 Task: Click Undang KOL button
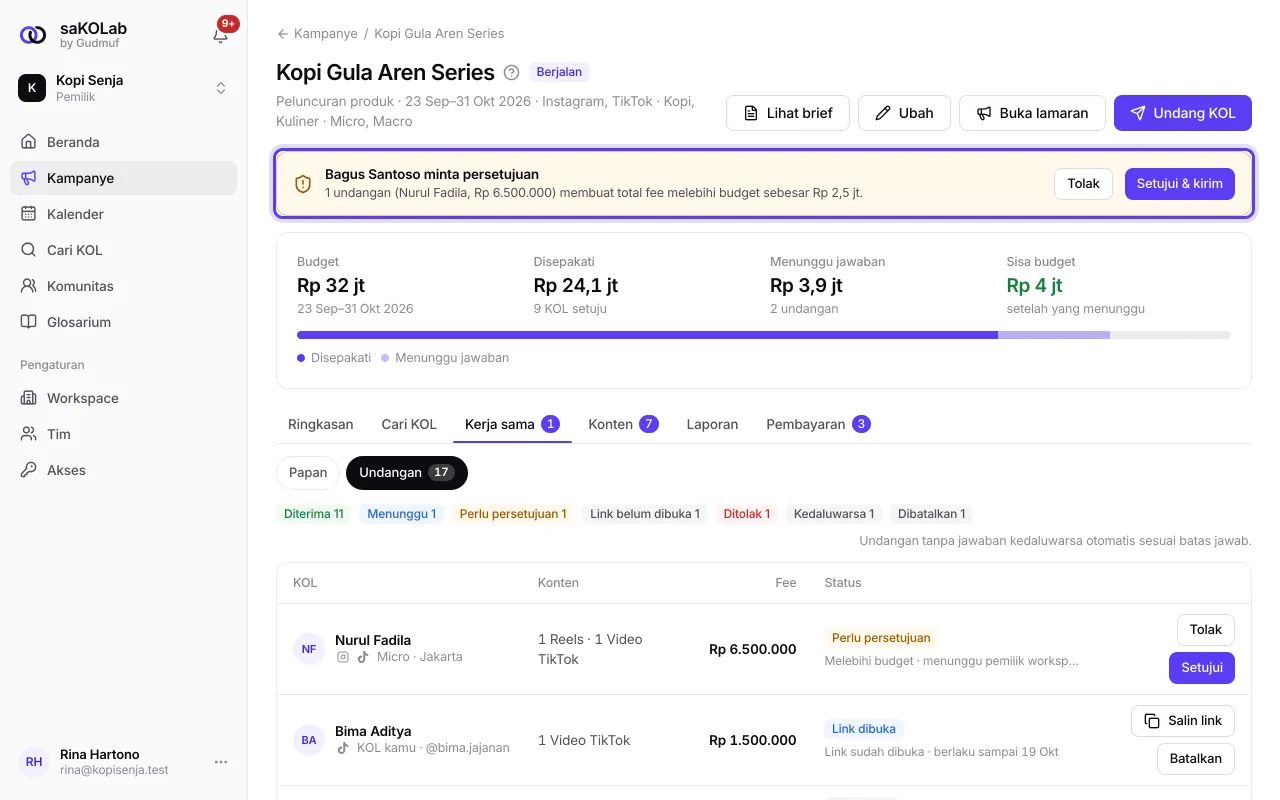(x=1183, y=113)
